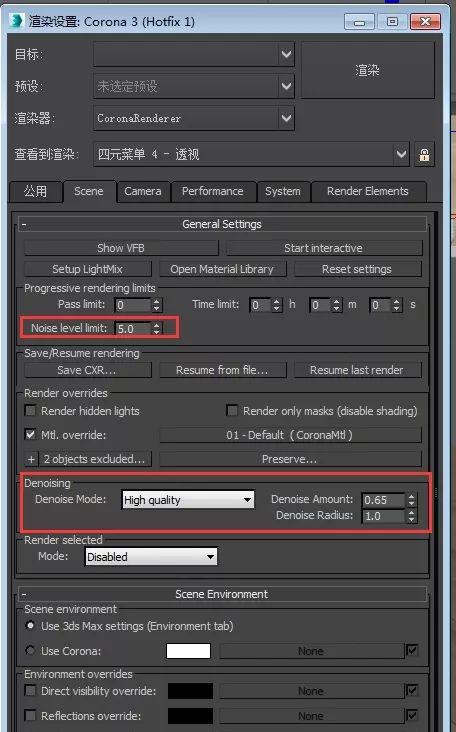Click the Show VFB button
456x732 pixels.
pyautogui.click(x=121, y=248)
